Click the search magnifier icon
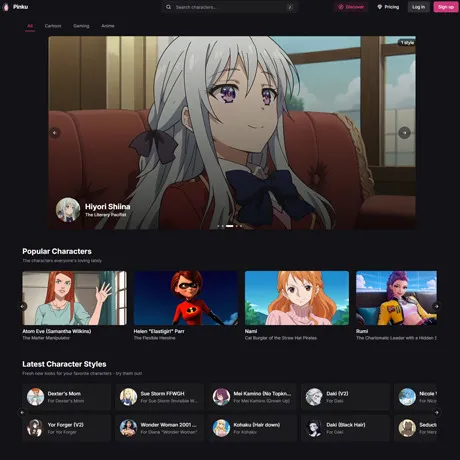Viewport: 460px width, 460px height. tap(169, 7)
